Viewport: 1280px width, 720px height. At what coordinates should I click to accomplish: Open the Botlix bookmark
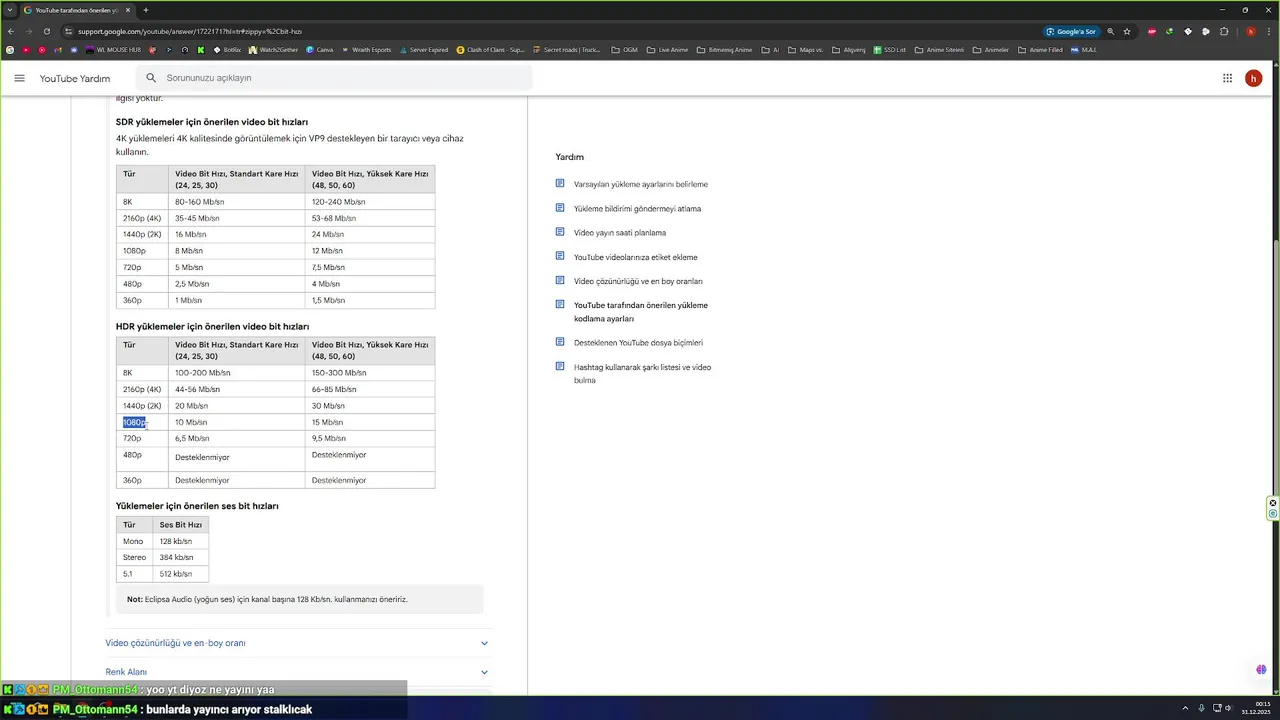(x=227, y=49)
